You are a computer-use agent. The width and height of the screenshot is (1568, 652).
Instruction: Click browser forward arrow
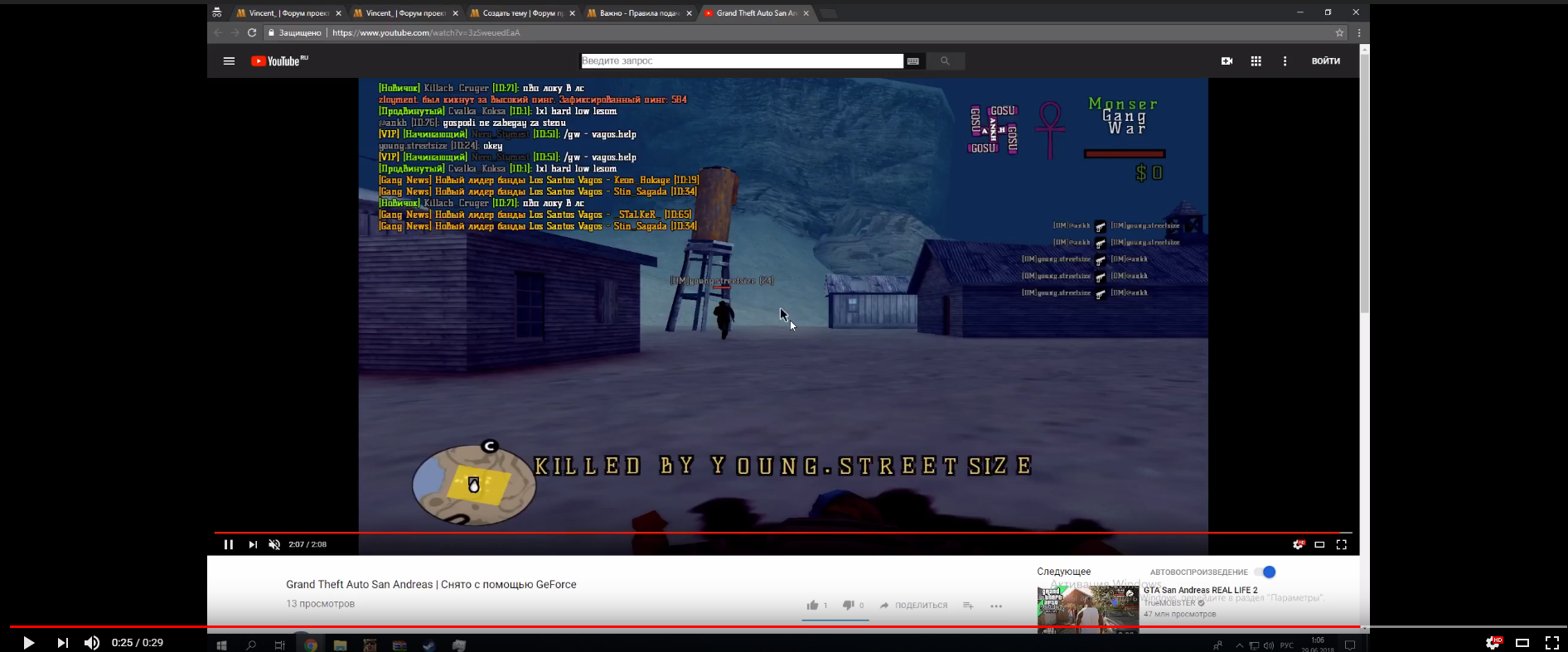[235, 32]
